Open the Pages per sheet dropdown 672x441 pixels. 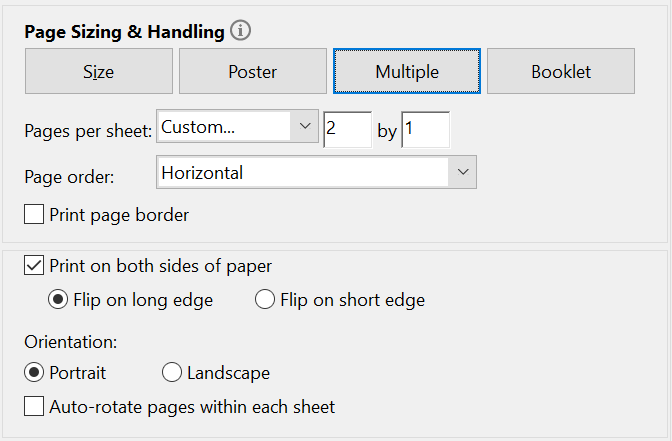point(237,126)
